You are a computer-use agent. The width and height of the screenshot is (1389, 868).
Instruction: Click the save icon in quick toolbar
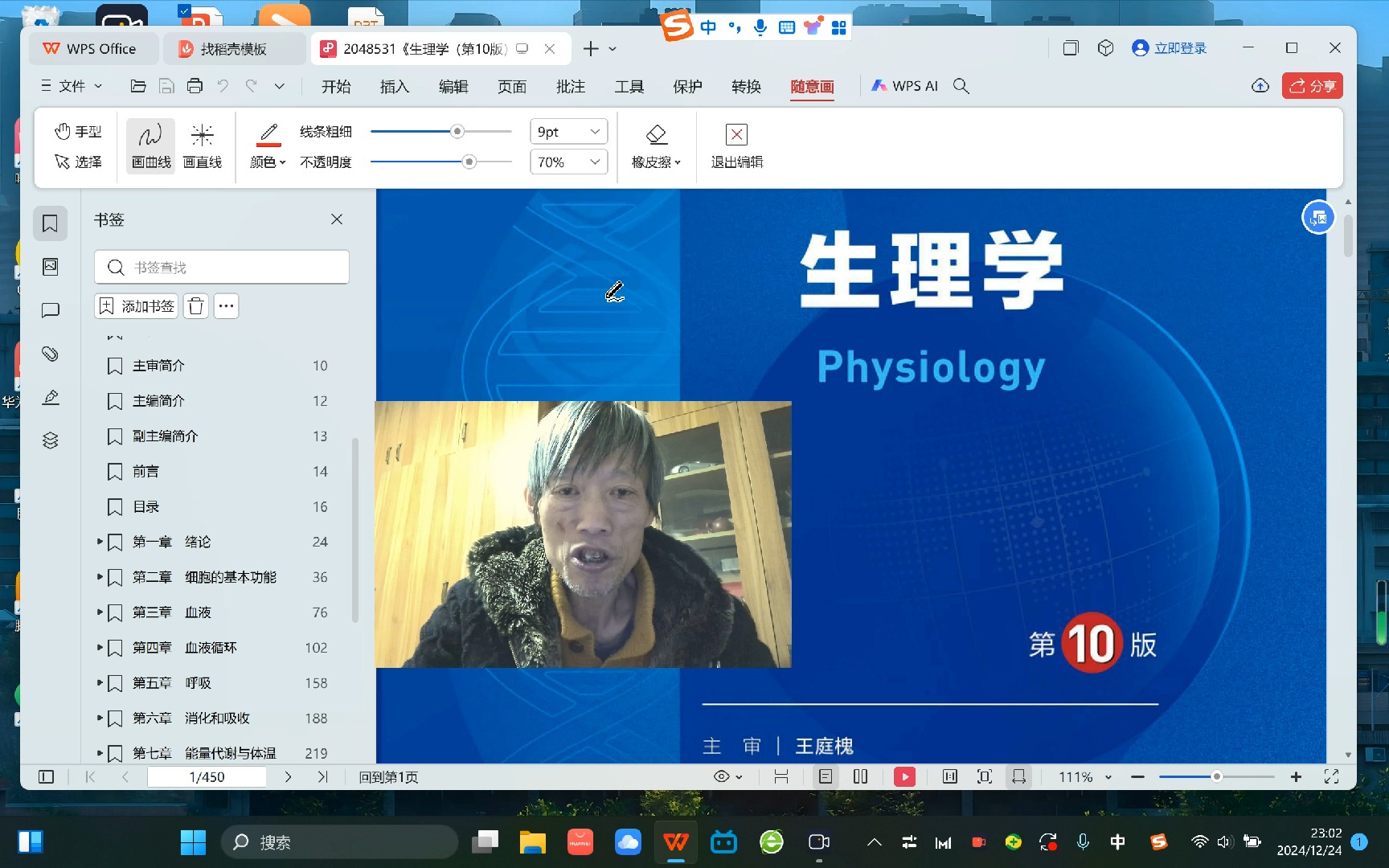[166, 86]
